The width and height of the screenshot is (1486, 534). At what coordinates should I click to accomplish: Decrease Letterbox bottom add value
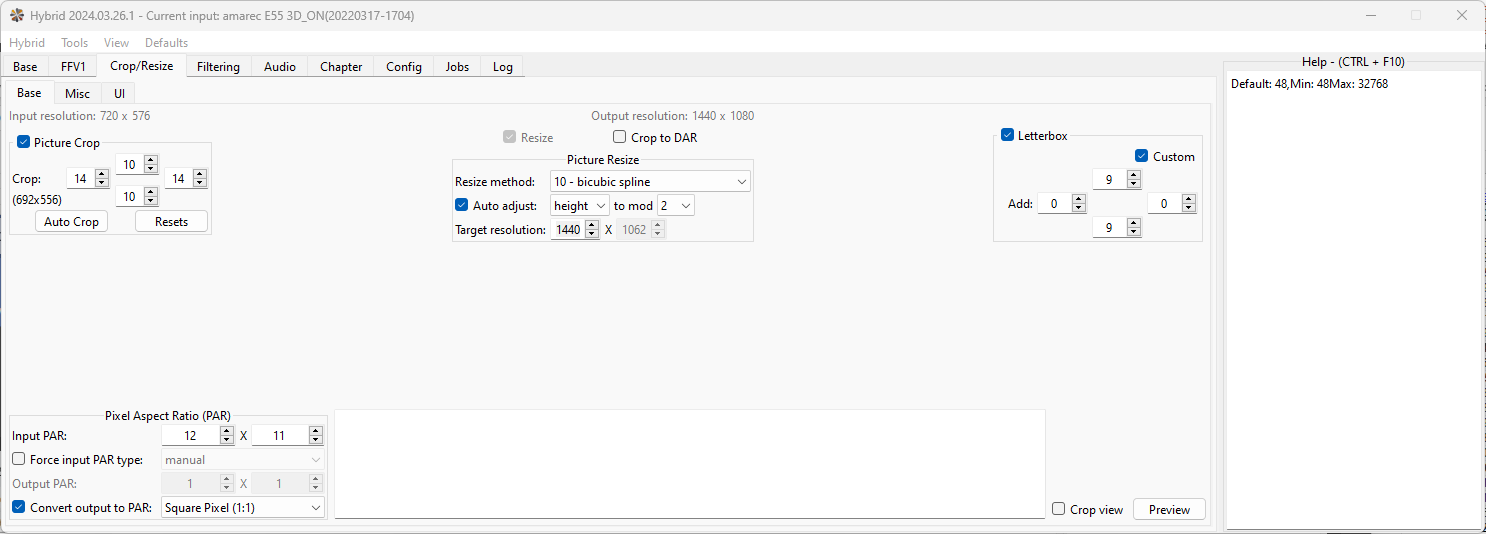click(x=1133, y=233)
